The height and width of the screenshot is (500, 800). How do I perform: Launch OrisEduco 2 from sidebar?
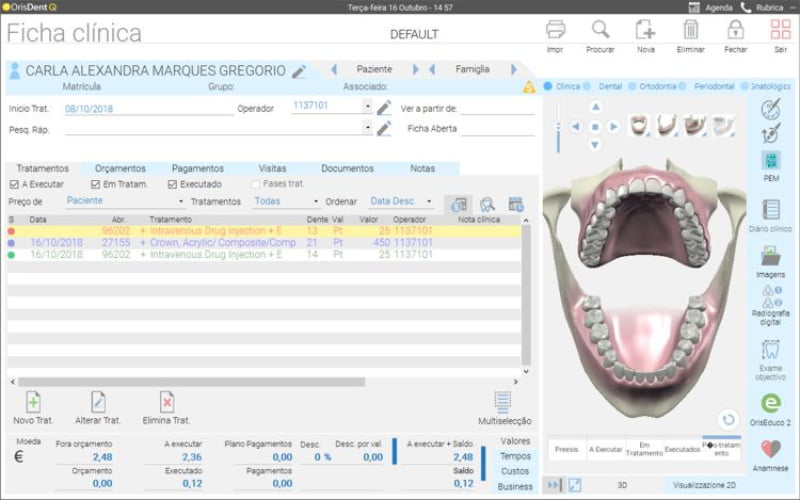770,403
